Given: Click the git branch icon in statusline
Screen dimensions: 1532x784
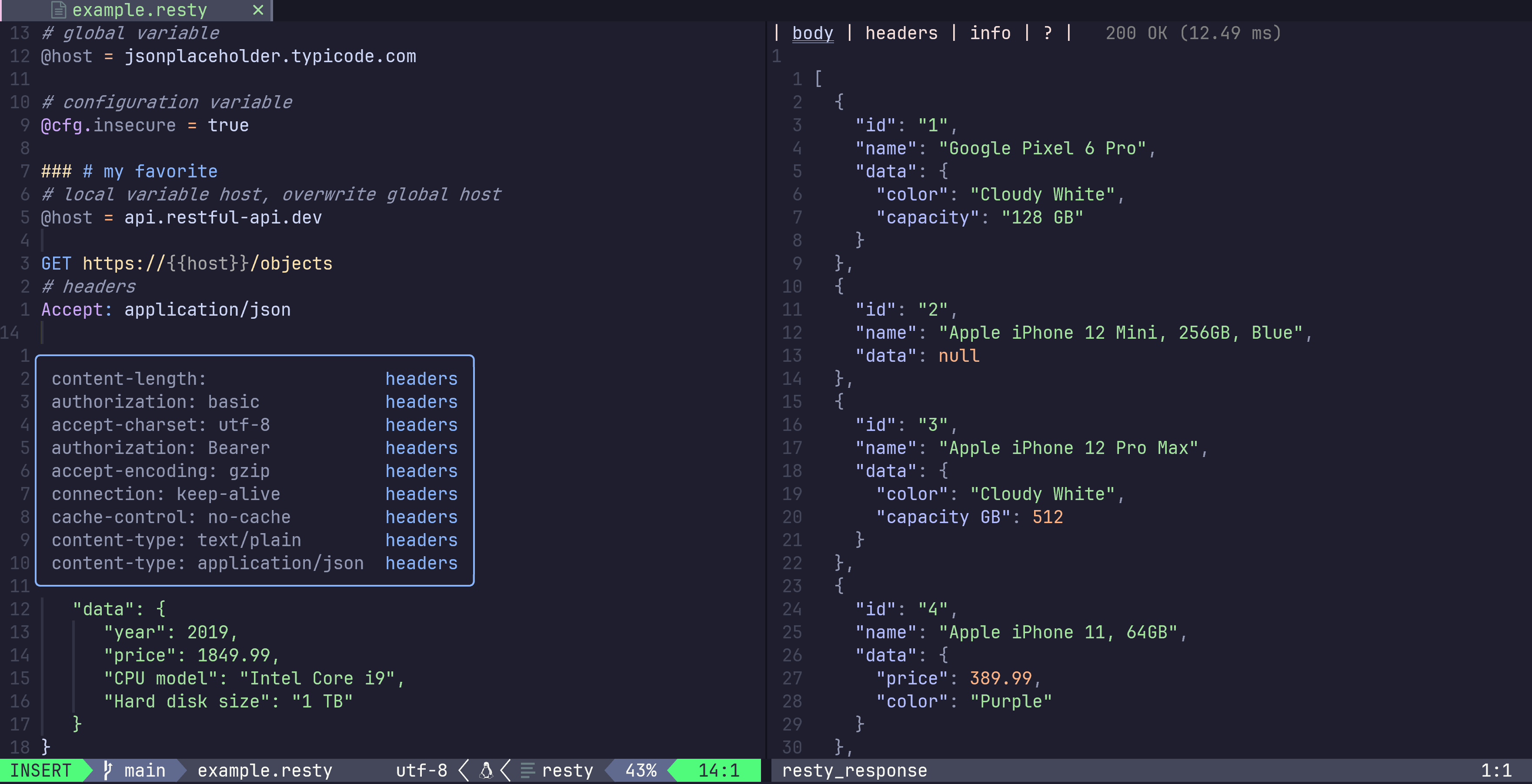Looking at the screenshot, I should click(x=108, y=771).
